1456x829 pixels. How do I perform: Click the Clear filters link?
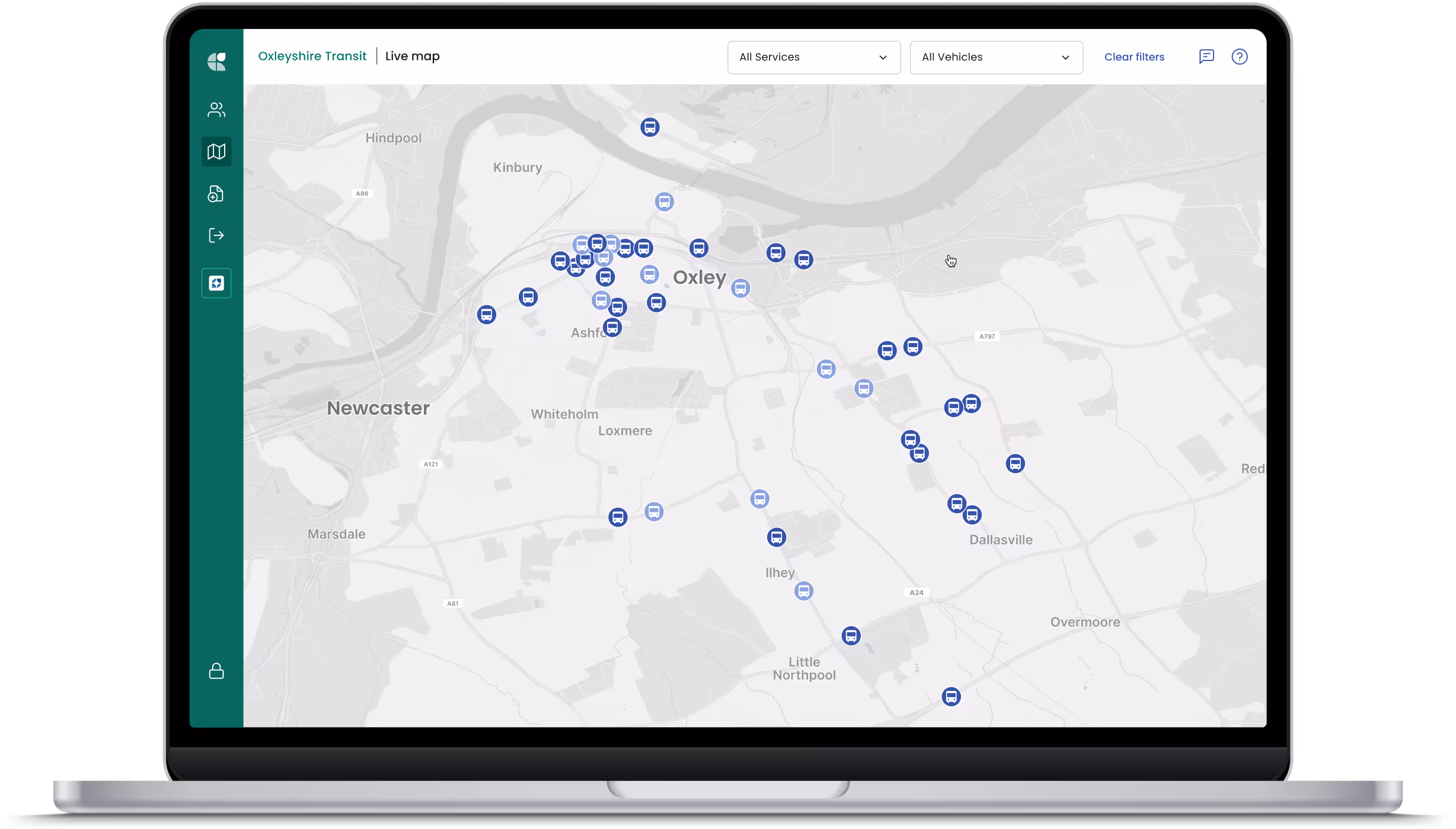pyautogui.click(x=1134, y=57)
